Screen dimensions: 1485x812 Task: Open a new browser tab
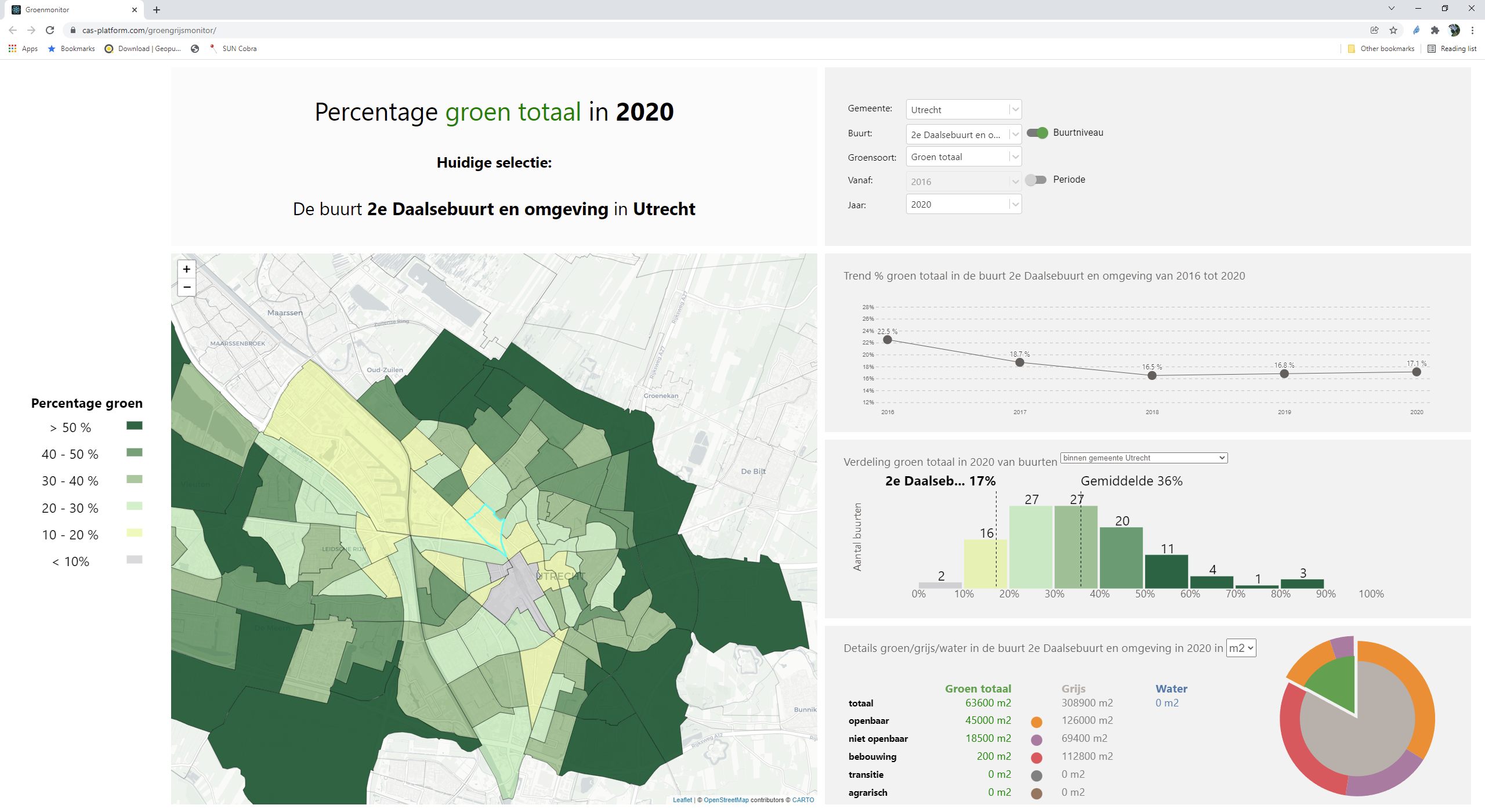(x=157, y=10)
